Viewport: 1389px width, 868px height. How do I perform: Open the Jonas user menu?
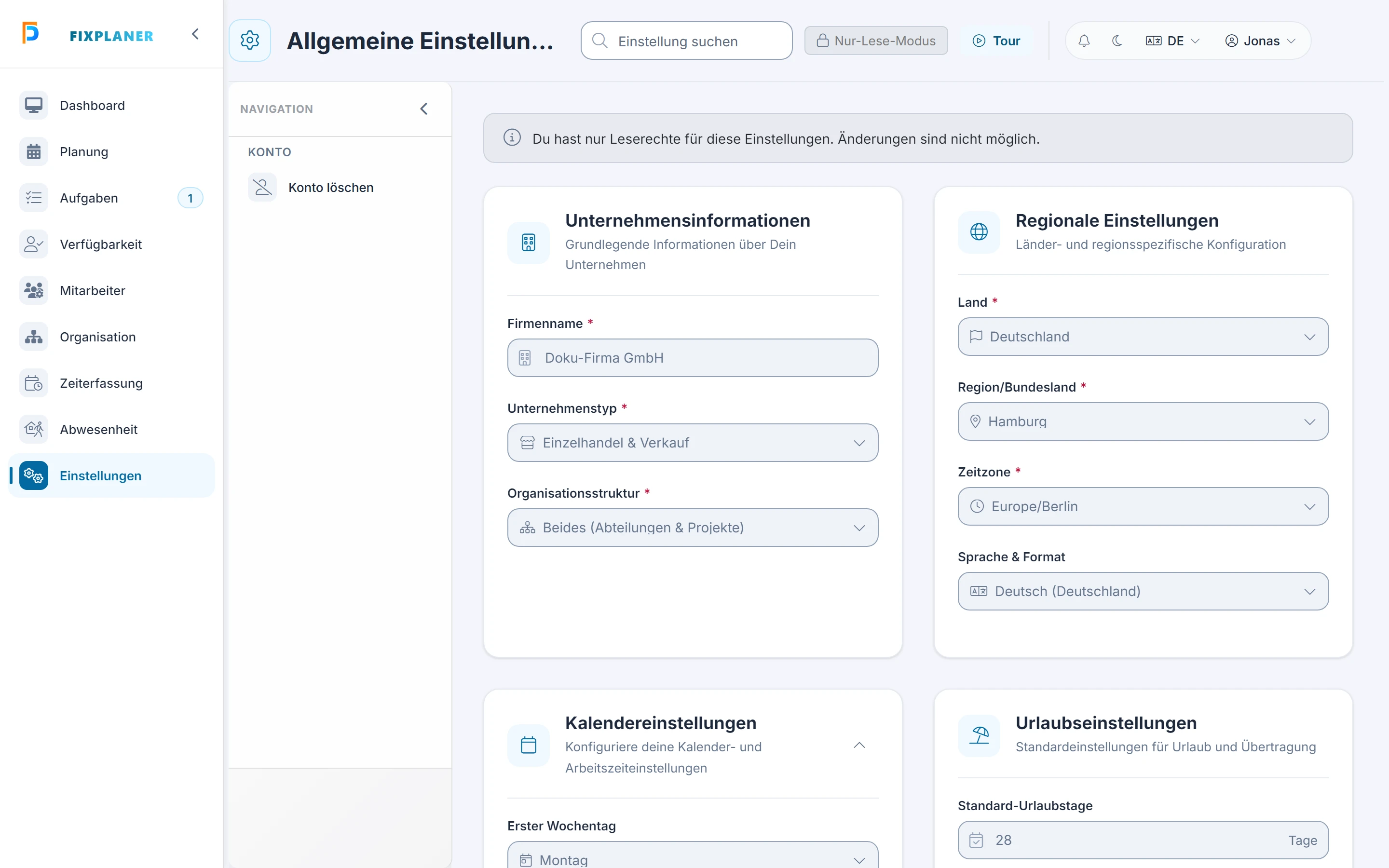coord(1260,41)
